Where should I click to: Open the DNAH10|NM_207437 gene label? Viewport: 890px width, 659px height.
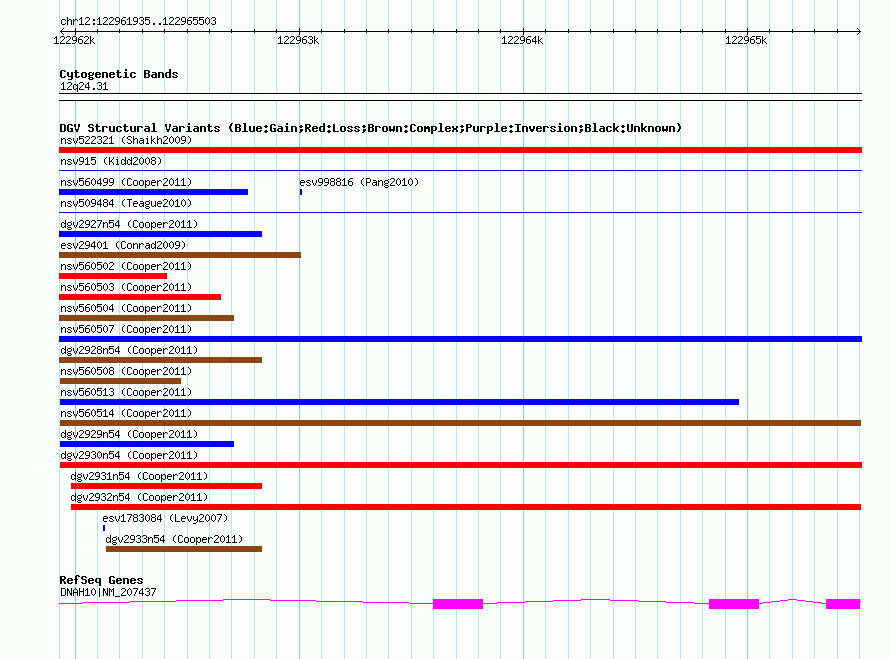(x=108, y=592)
